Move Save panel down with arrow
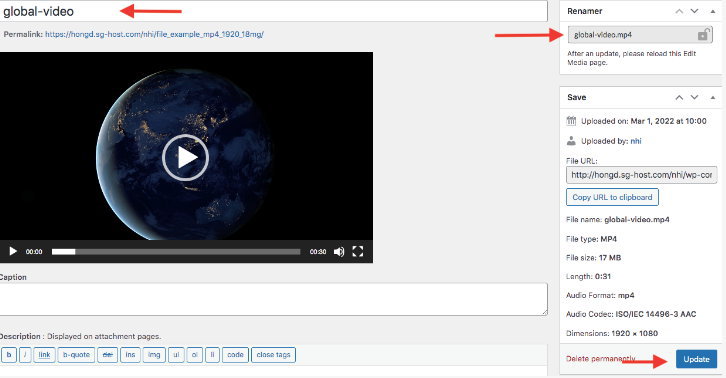The height and width of the screenshot is (378, 726). tap(695, 97)
